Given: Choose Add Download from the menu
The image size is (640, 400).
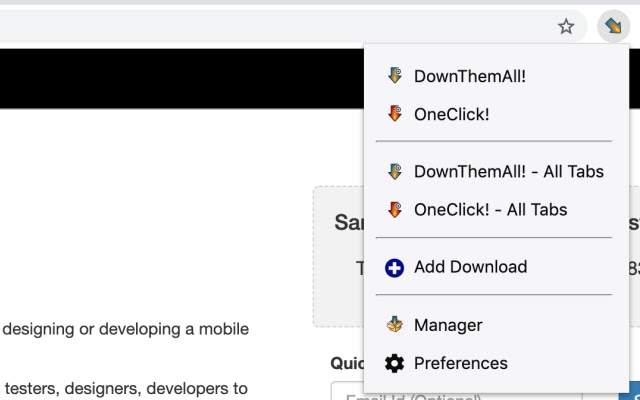Looking at the screenshot, I should (470, 268).
